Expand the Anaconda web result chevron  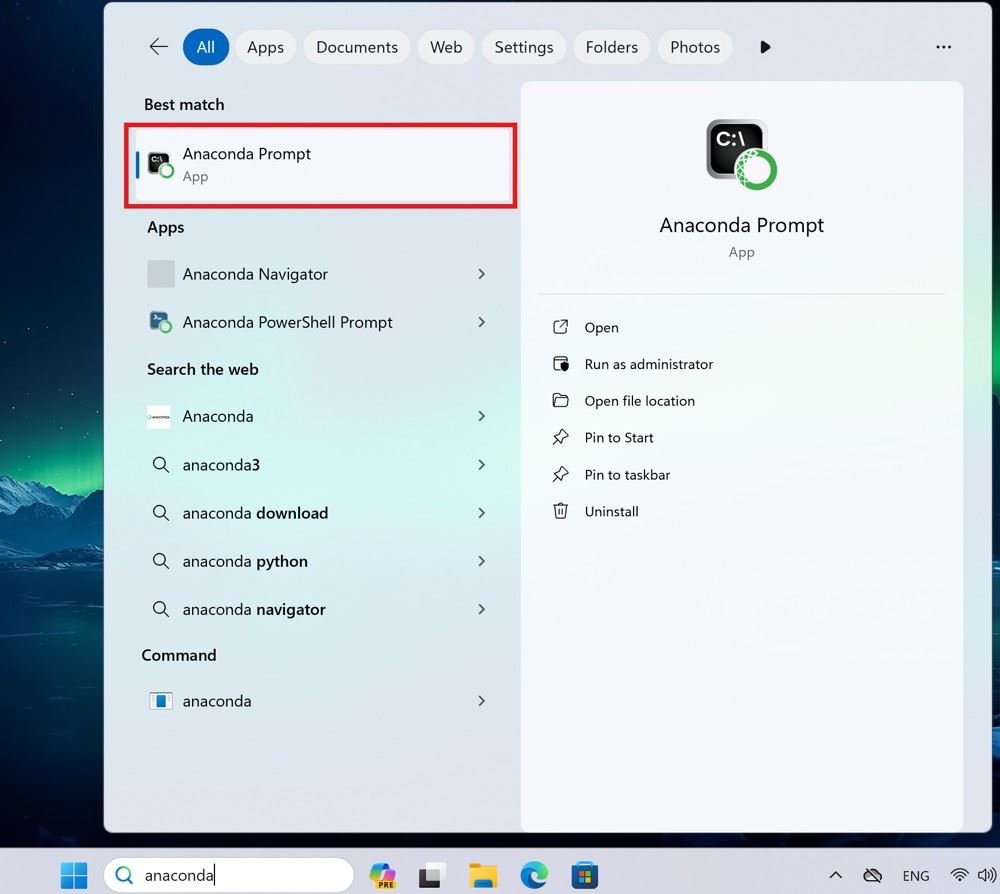pyautogui.click(x=482, y=416)
